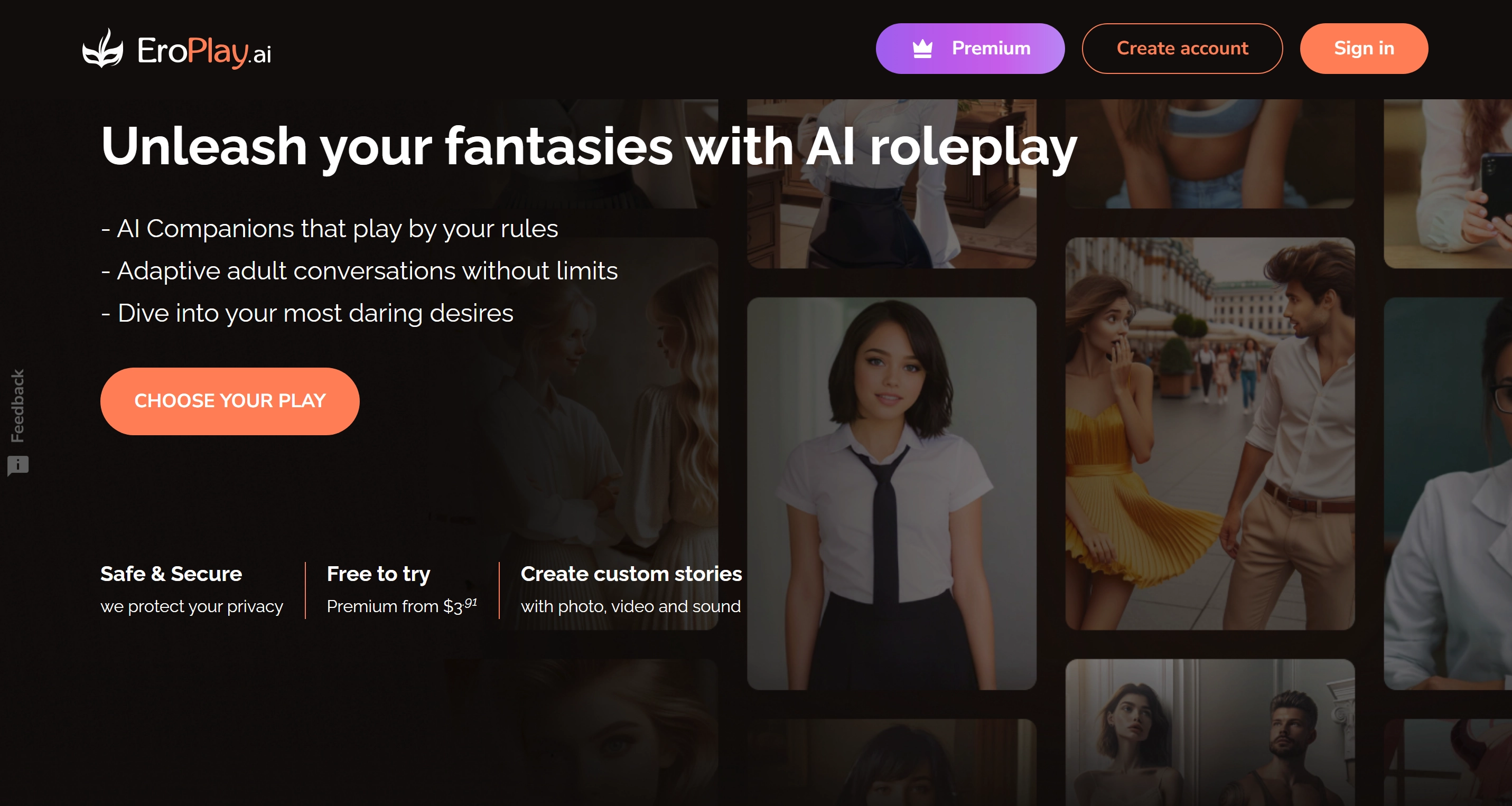1512x806 pixels.
Task: Open the EroPlay.ai home link
Action: pos(204,51)
